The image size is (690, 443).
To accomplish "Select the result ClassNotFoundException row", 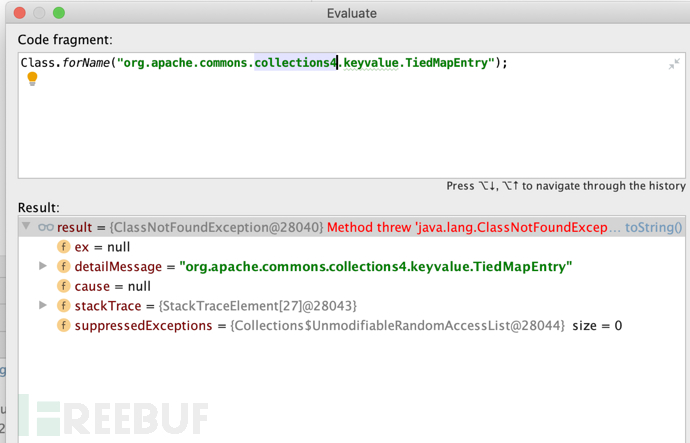I will pyautogui.click(x=352, y=227).
